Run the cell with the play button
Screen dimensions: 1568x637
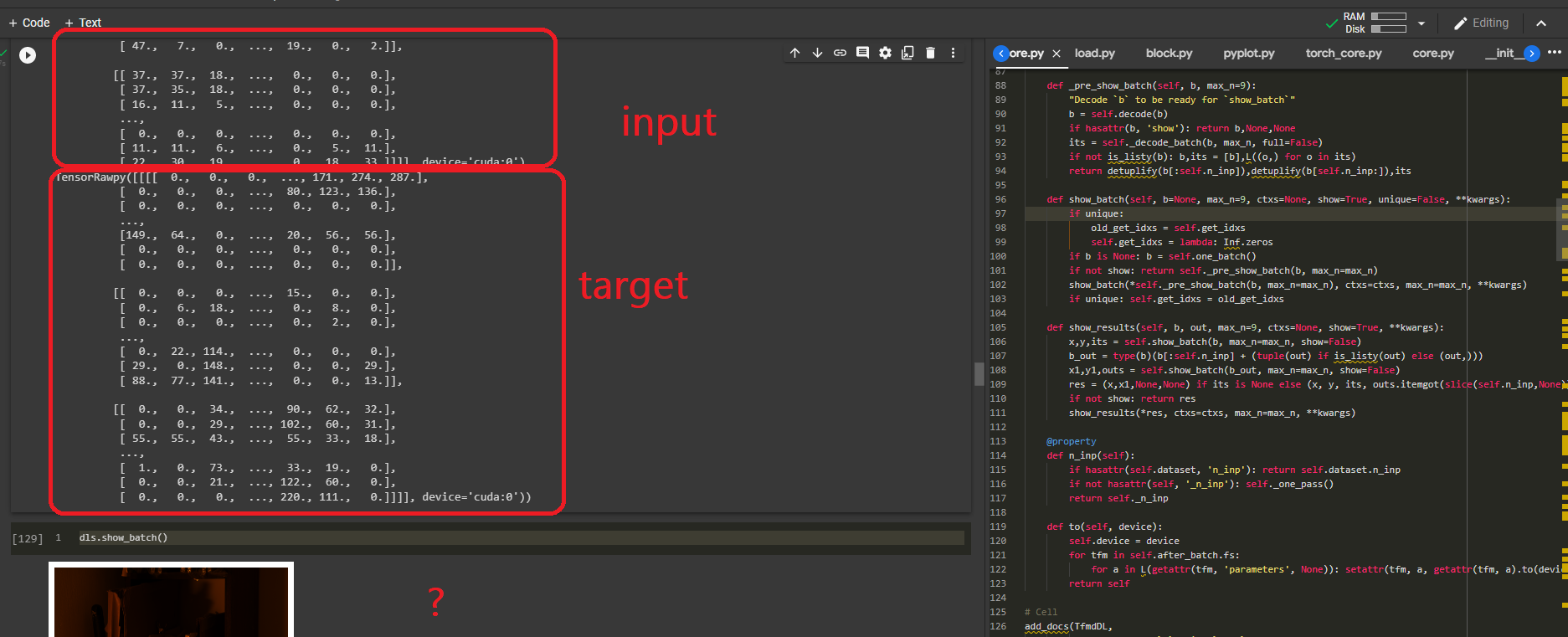click(x=28, y=55)
